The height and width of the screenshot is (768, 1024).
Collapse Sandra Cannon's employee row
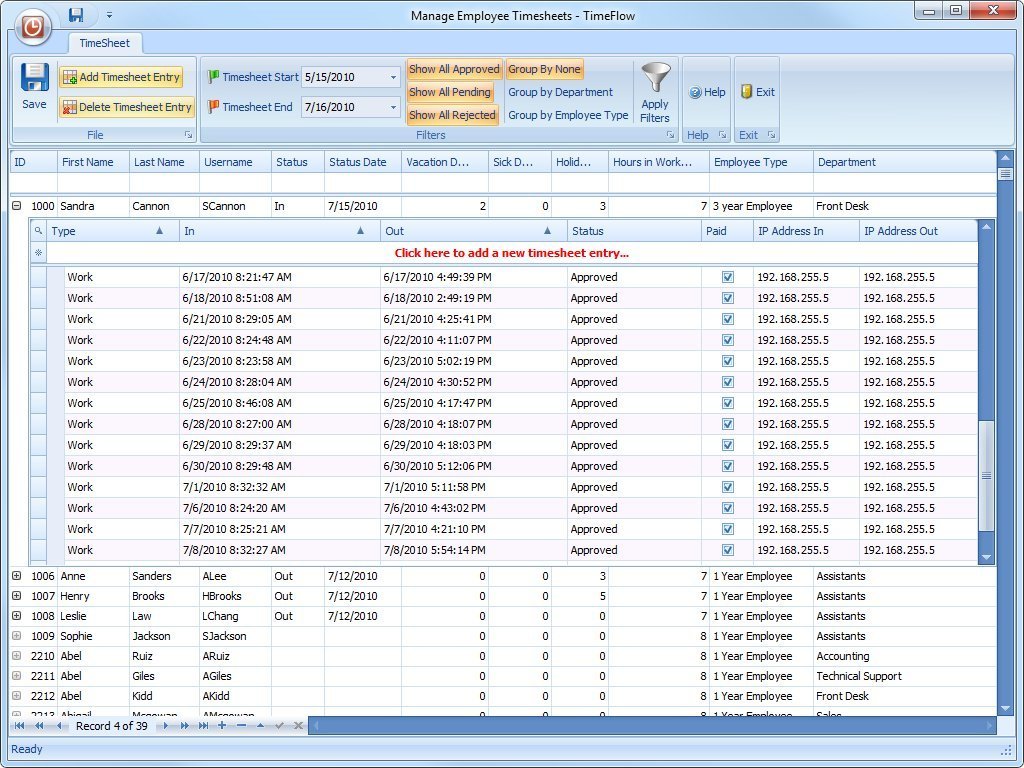coord(17,206)
